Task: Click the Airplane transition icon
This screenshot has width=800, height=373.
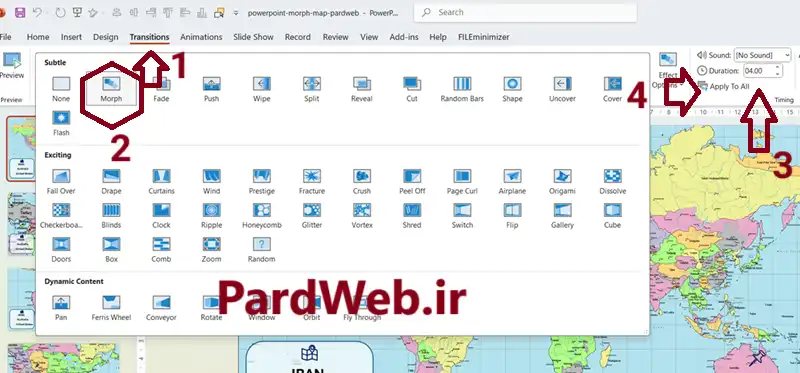Action: [512, 176]
